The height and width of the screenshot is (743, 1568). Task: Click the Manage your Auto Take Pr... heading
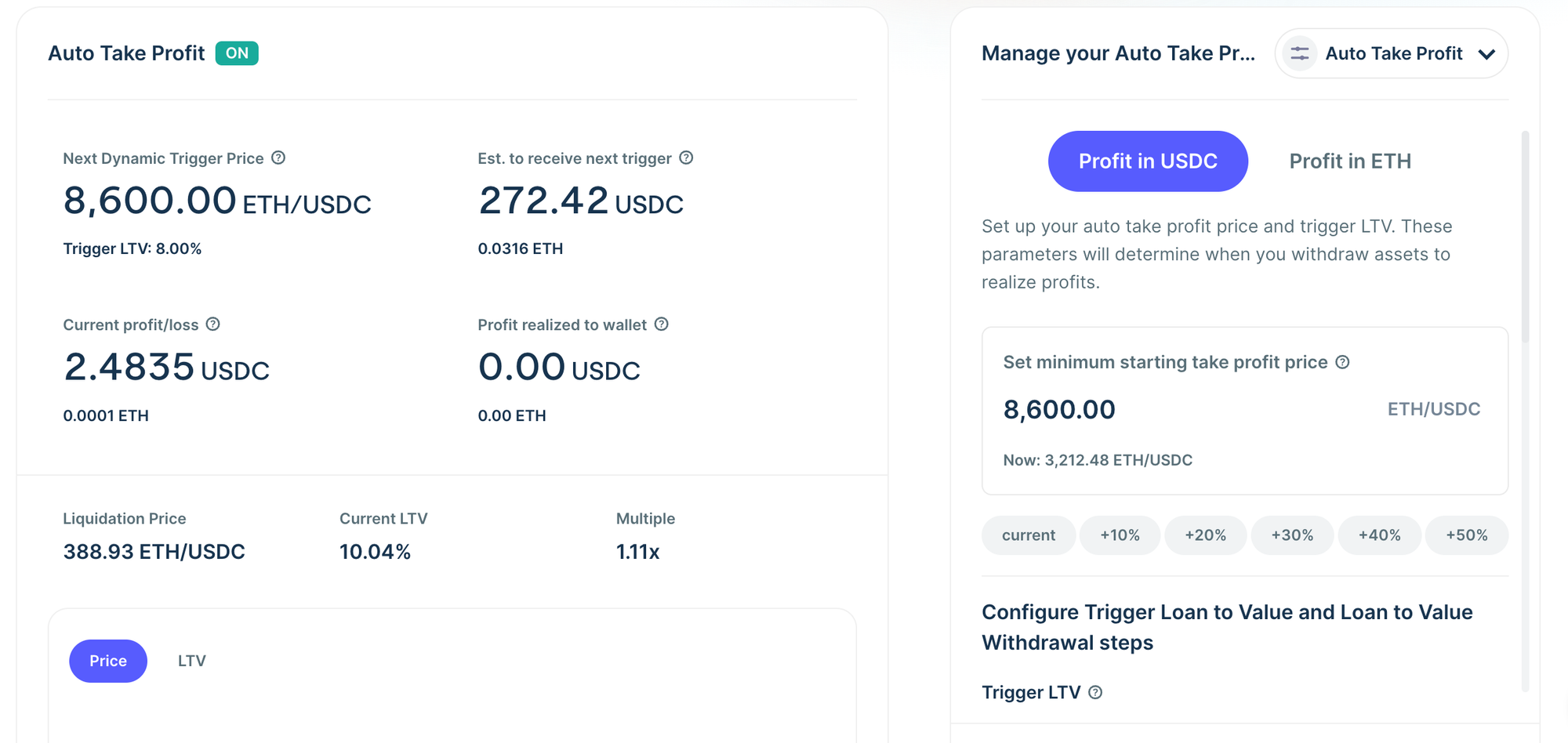(1118, 53)
